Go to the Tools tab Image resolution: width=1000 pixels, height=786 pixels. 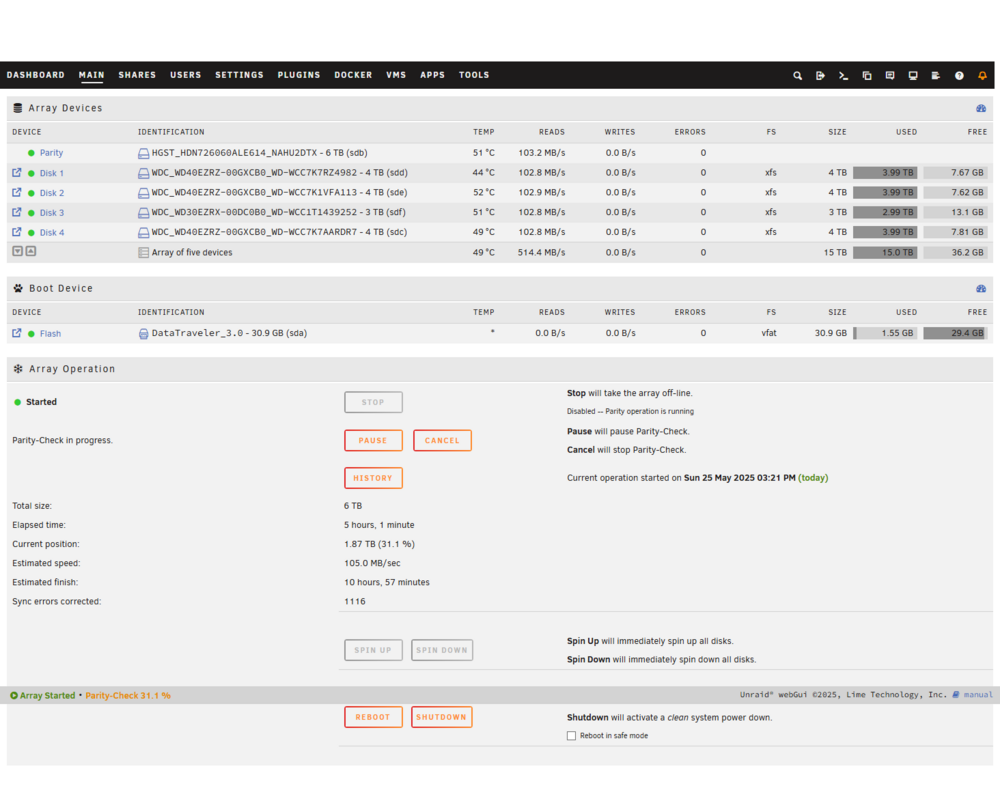pos(474,75)
